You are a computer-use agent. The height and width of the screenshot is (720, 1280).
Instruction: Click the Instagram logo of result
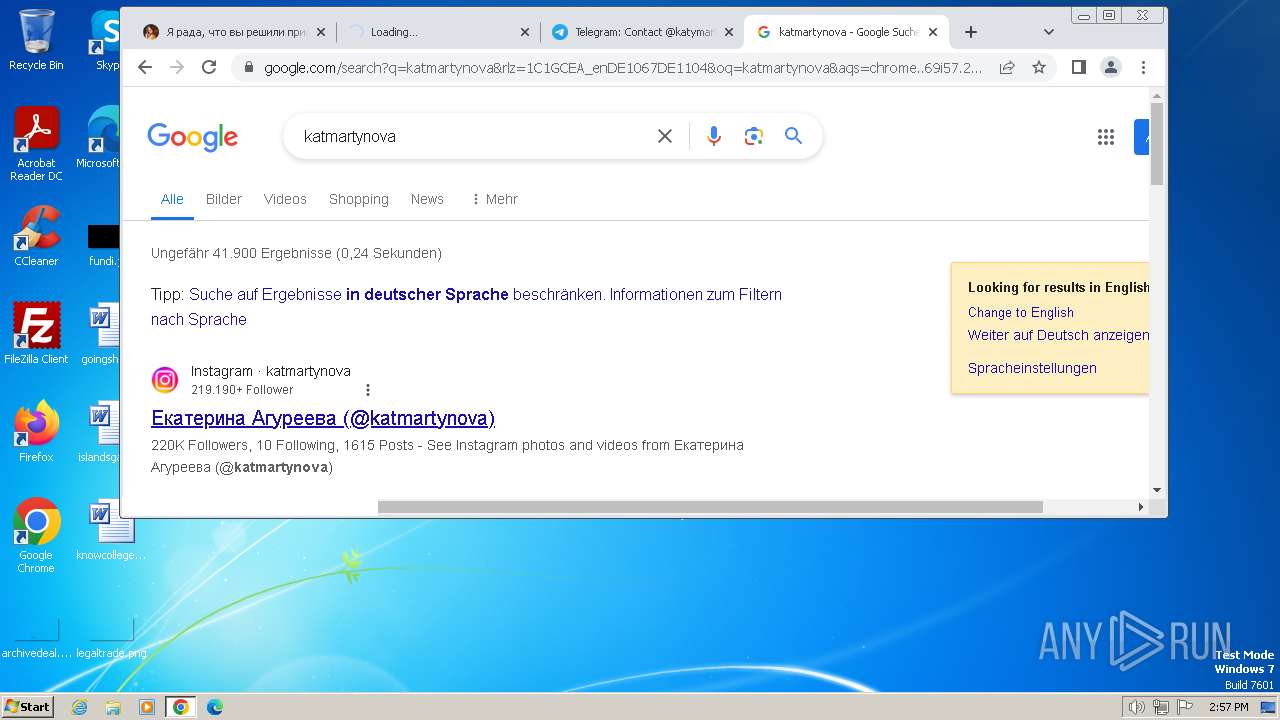[165, 380]
